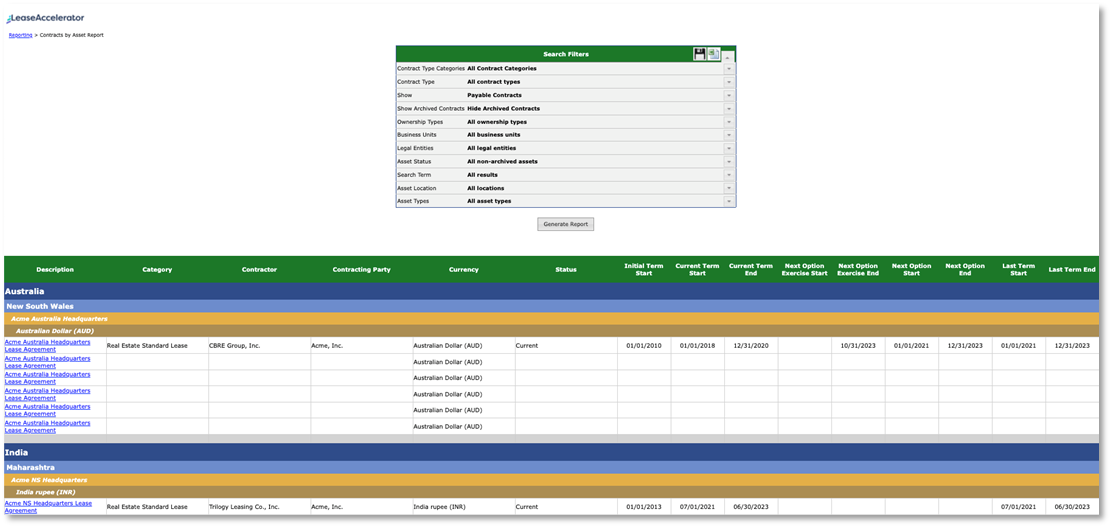Click the Next Option End column header
This screenshot has width=1111, height=527.
tap(965, 269)
